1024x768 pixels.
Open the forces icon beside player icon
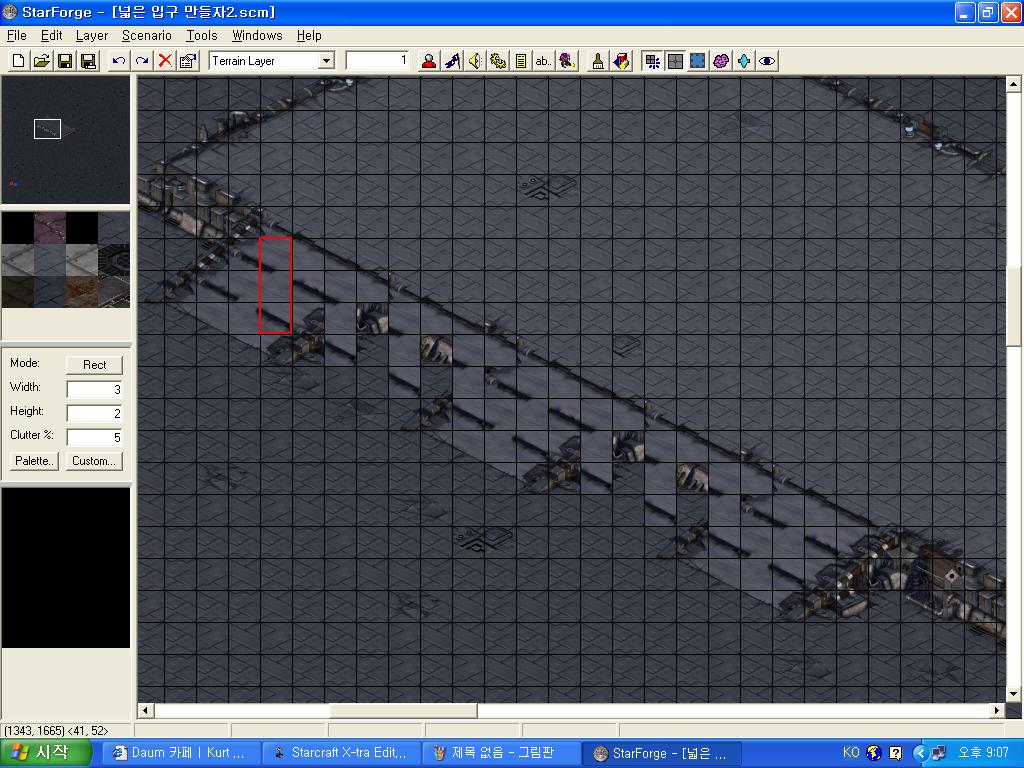pyautogui.click(x=452, y=61)
